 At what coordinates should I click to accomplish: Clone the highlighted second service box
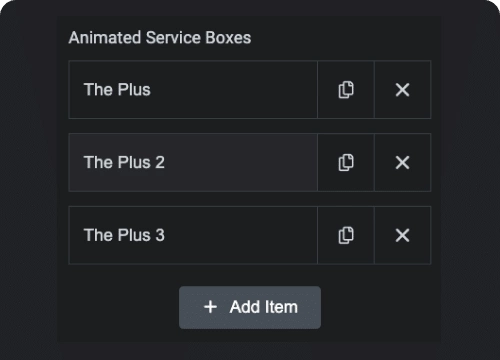(x=346, y=163)
